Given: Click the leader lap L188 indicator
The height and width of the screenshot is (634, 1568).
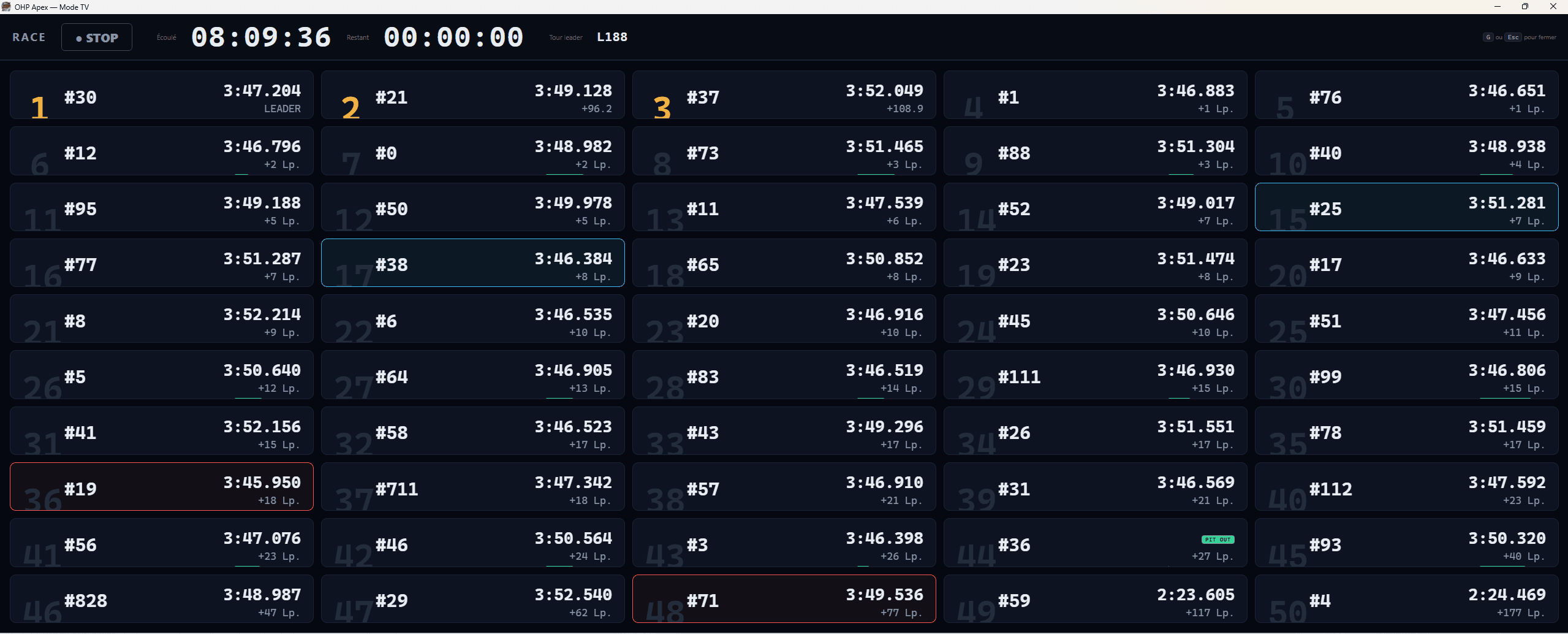Looking at the screenshot, I should (612, 37).
